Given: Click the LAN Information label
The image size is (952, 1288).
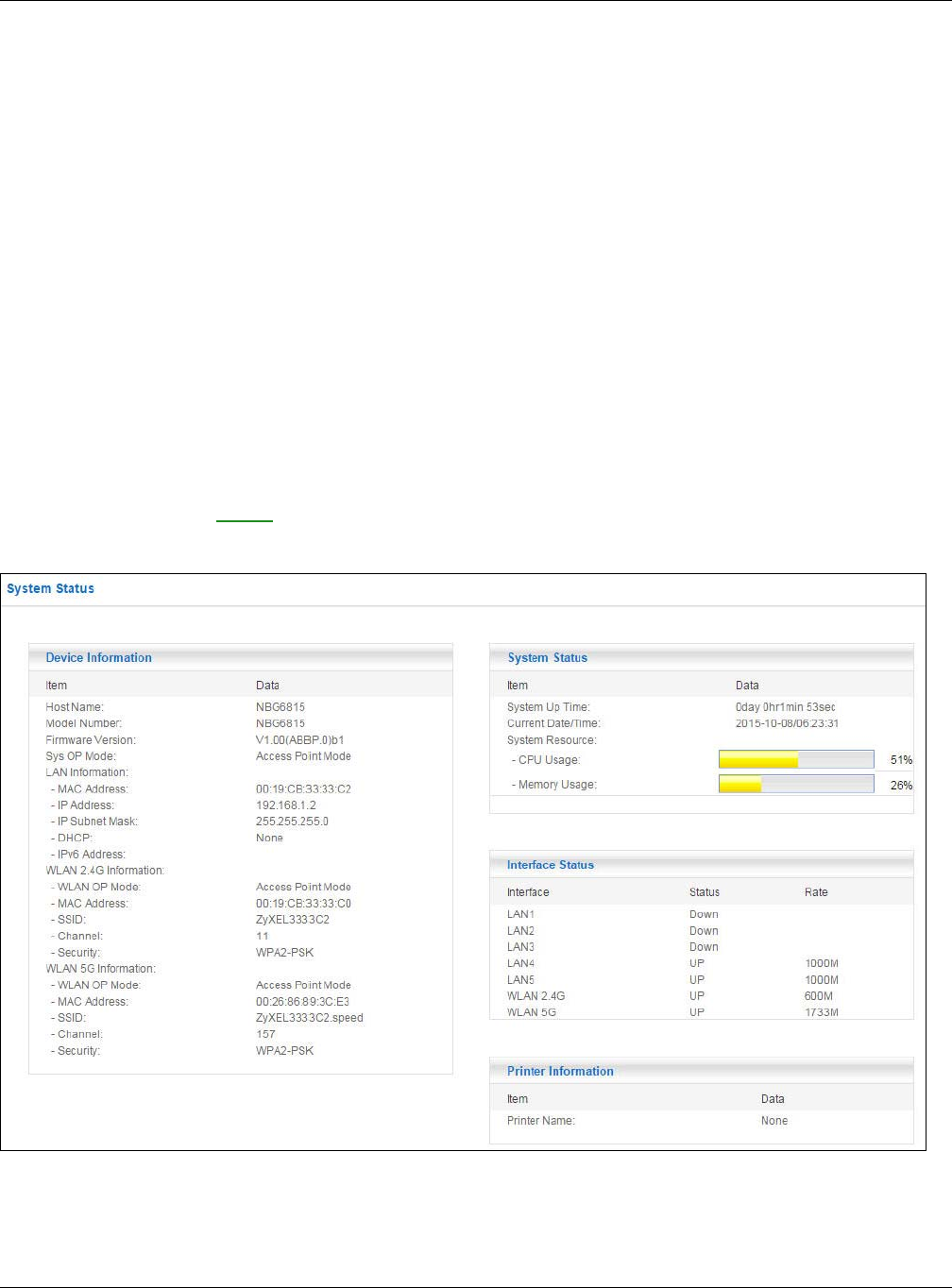Looking at the screenshot, I should pos(87,772).
